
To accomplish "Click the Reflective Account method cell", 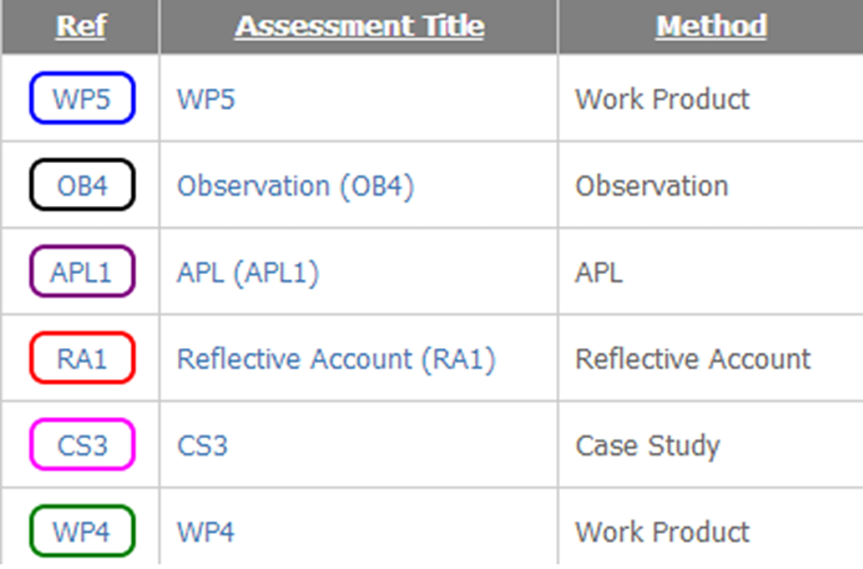I will [x=693, y=359].
